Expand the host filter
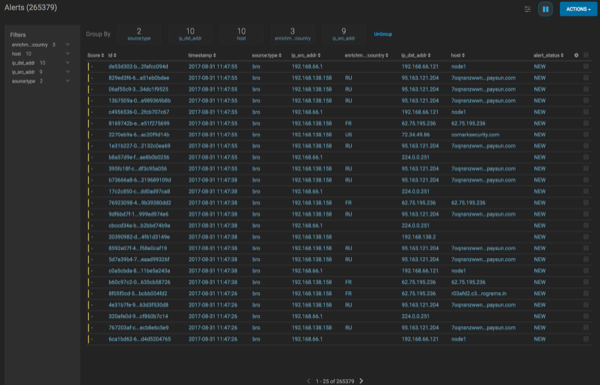This screenshot has height=385, width=600. pos(40,54)
